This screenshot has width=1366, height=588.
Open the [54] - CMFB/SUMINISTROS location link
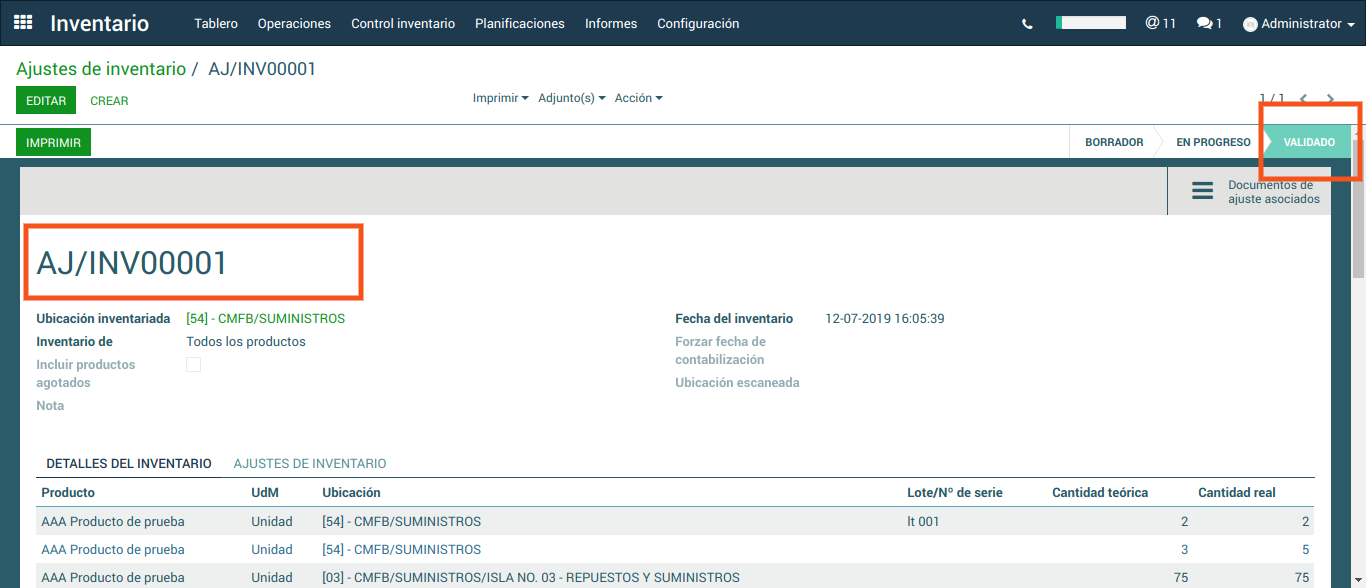(265, 319)
